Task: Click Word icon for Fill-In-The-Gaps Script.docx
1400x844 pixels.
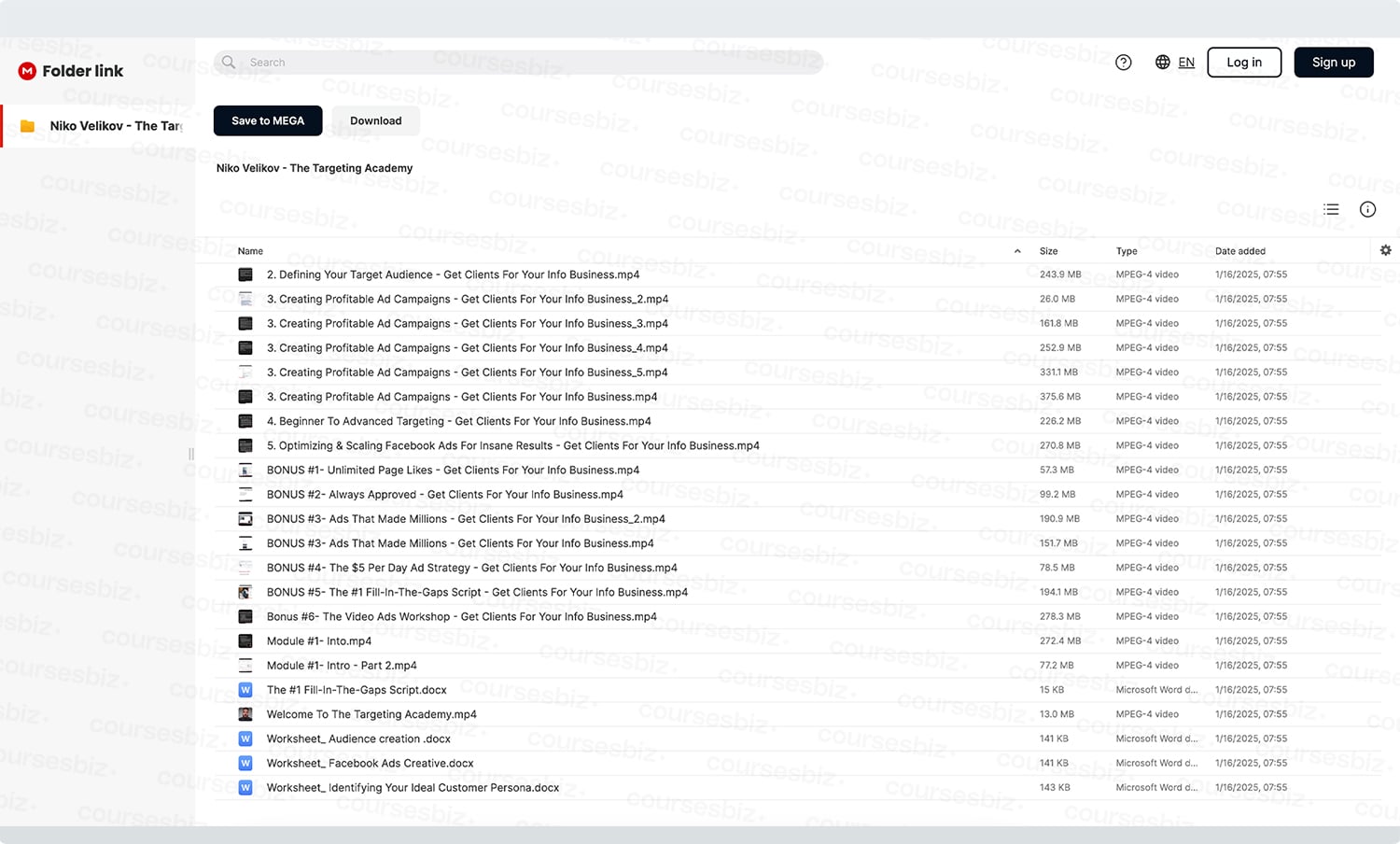Action: [x=245, y=690]
